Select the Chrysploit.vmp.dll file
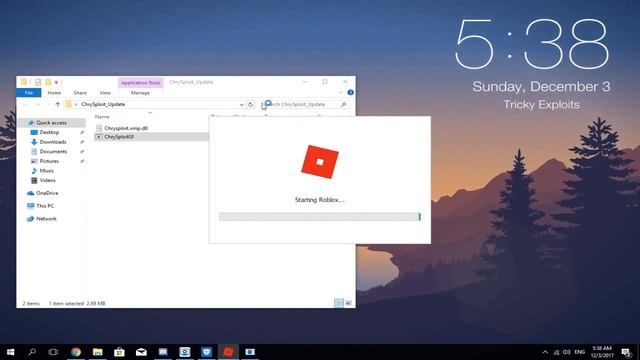640x360 pixels. pyautogui.click(x=125, y=128)
